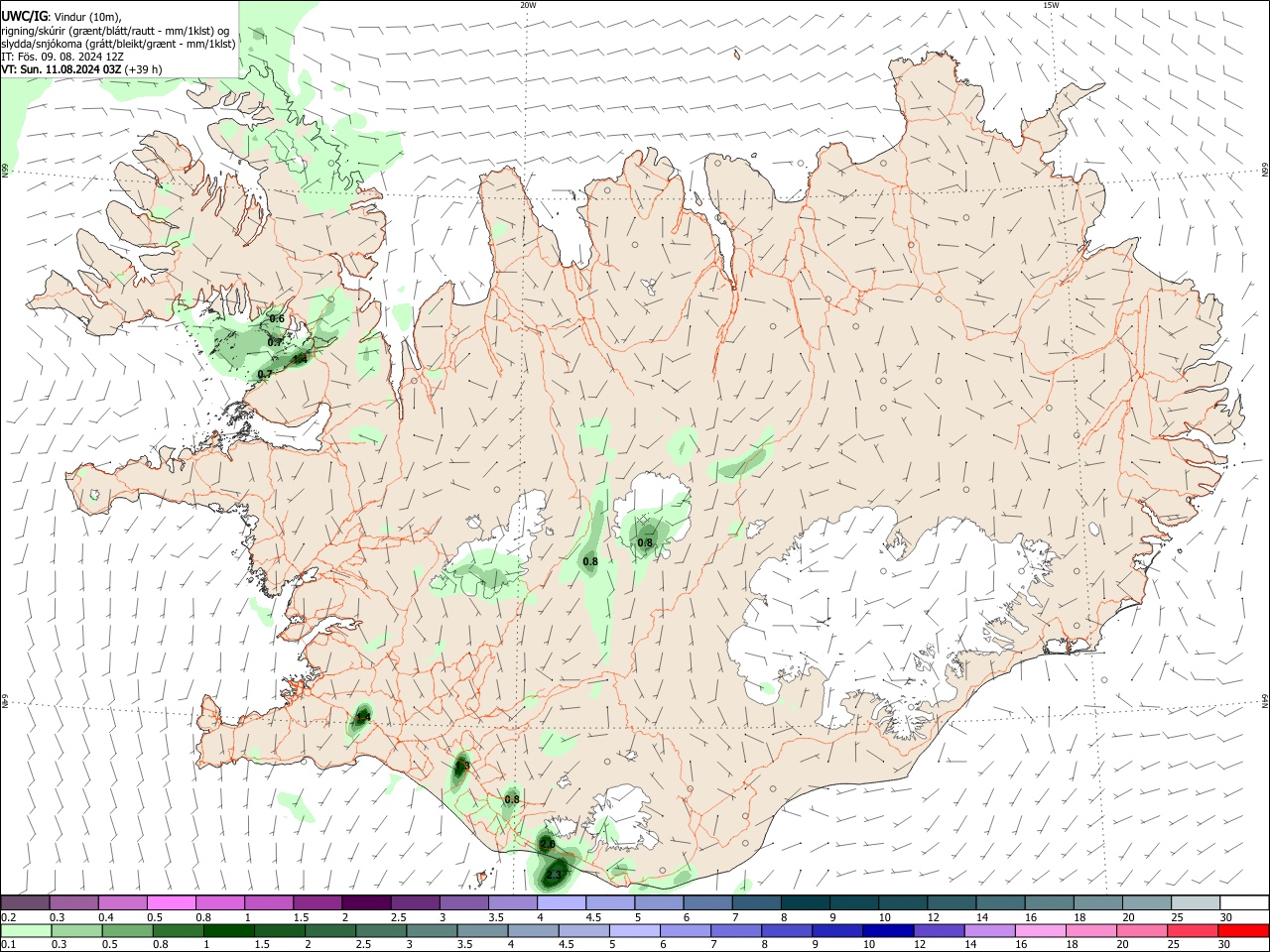Click the 20W longitude label at top

528,5
